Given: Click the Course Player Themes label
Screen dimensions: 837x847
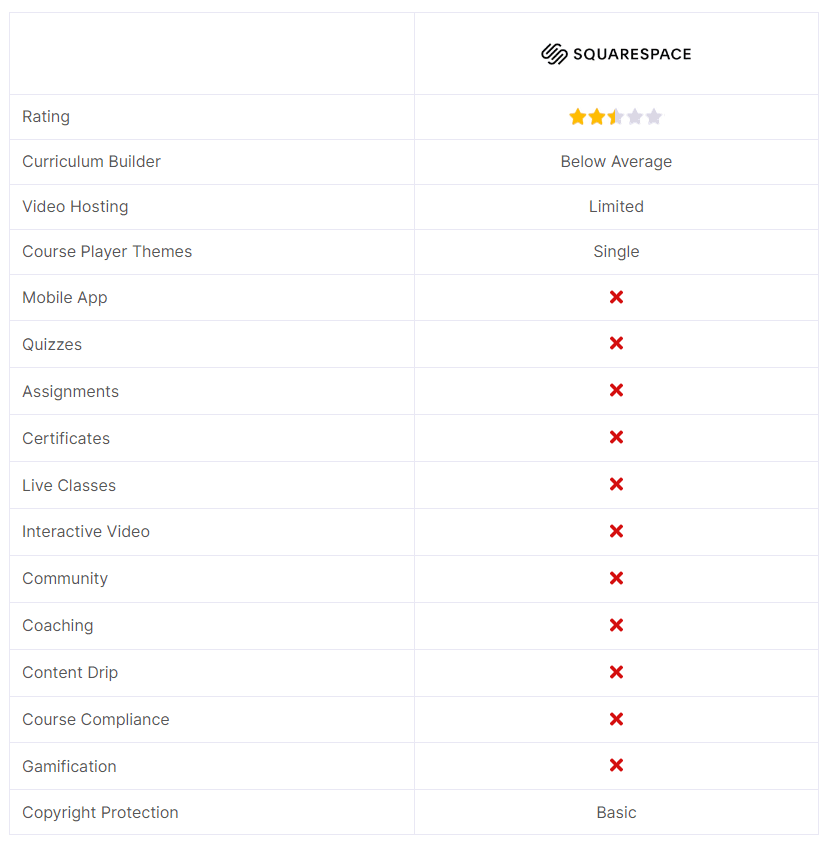Looking at the screenshot, I should 107,252.
